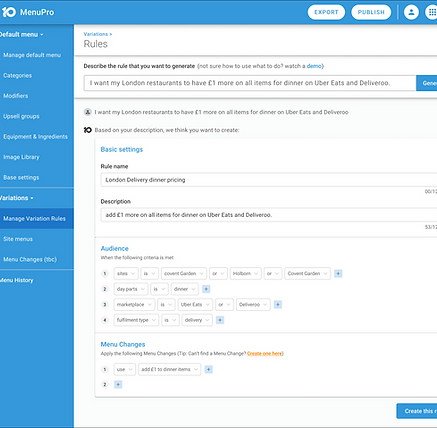This screenshot has width=437, height=428.
Task: Open Base settings
Action: point(21,178)
